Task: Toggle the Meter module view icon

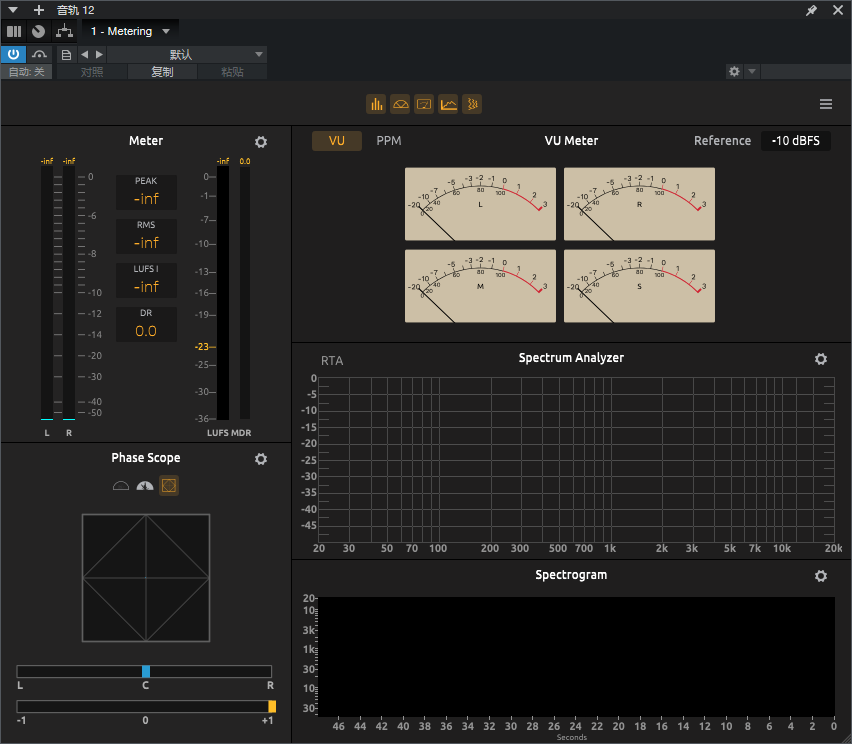Action: pyautogui.click(x=376, y=104)
